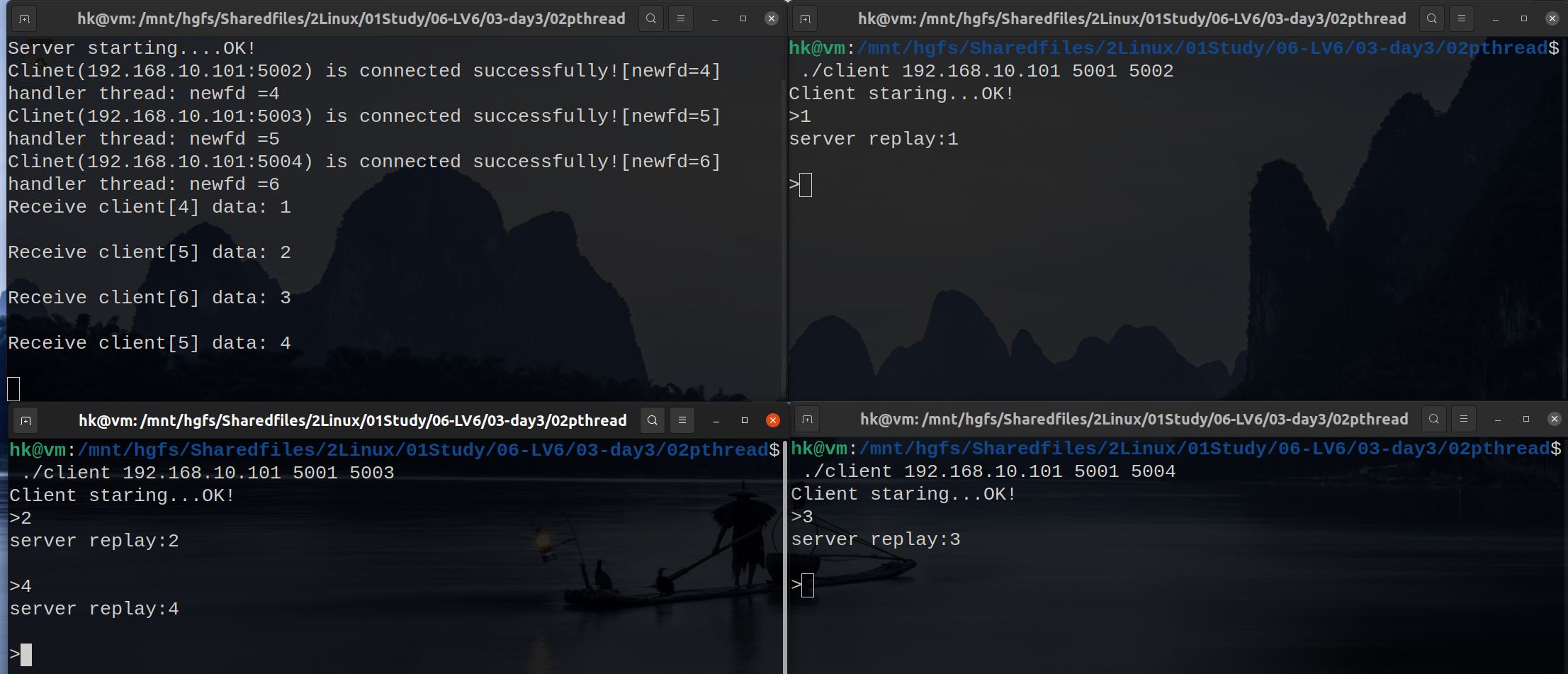The width and height of the screenshot is (1568, 674).
Task: Click the "Receive client[6] data: 3" server line
Action: [x=150, y=298]
